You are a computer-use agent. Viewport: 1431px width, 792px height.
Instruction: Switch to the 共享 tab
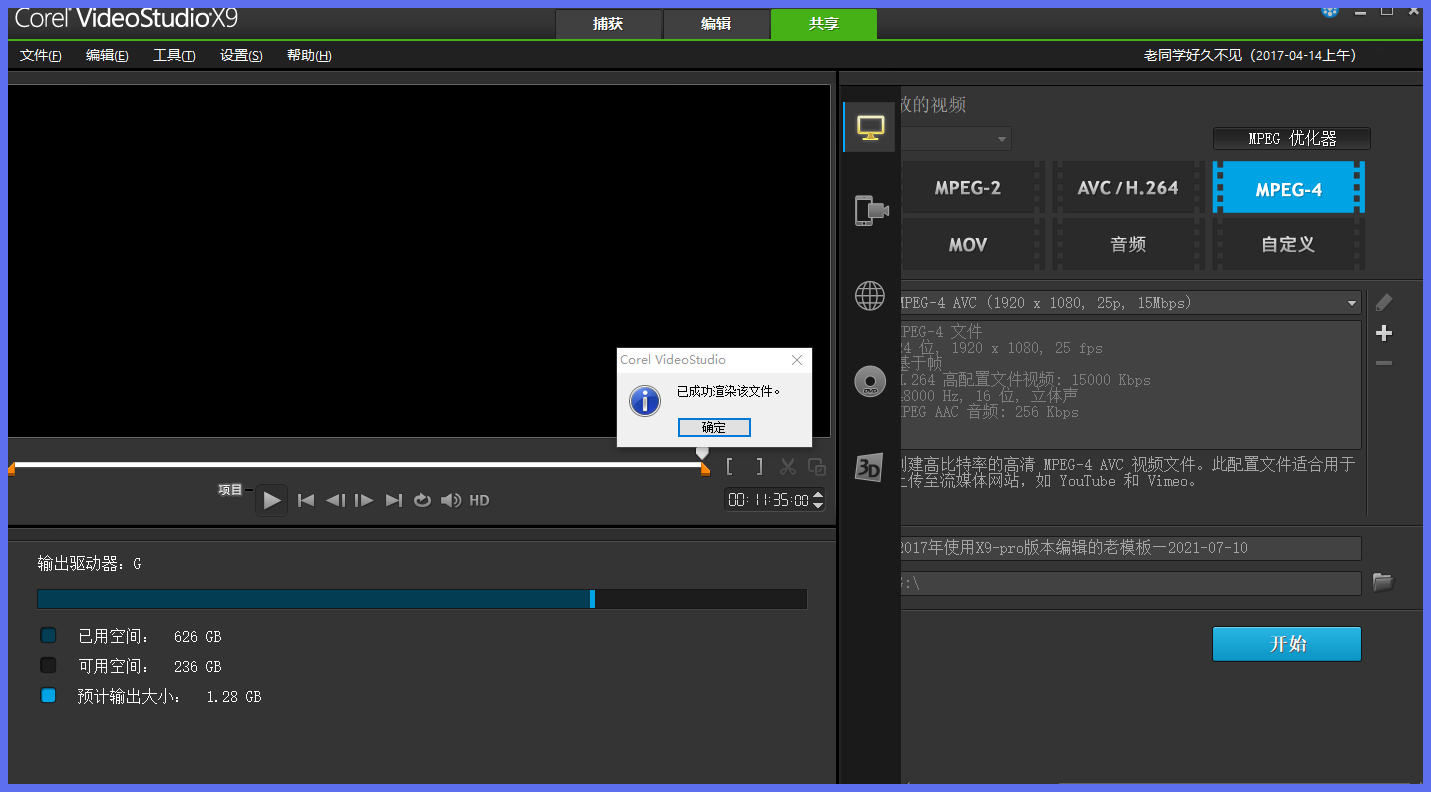coord(824,24)
